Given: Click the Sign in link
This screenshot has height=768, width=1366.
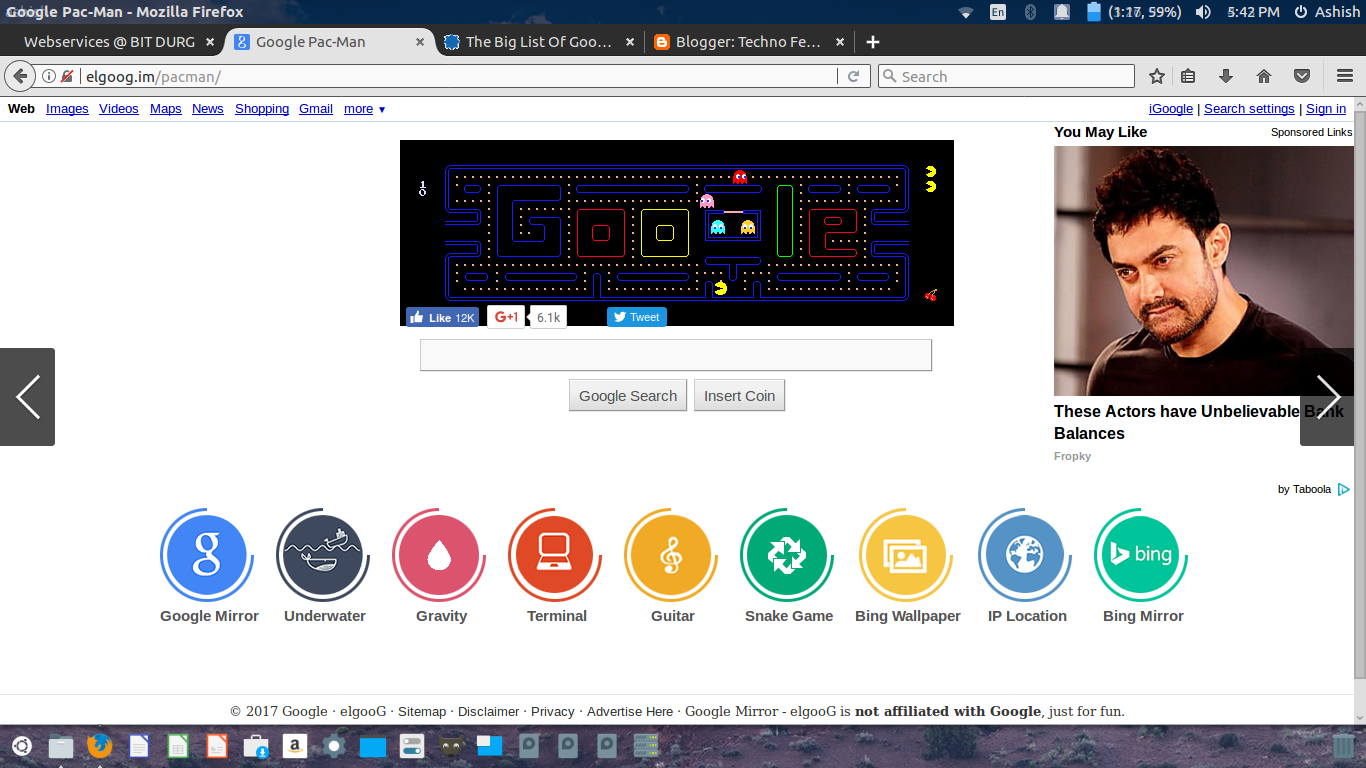Looking at the screenshot, I should tap(1326, 109).
